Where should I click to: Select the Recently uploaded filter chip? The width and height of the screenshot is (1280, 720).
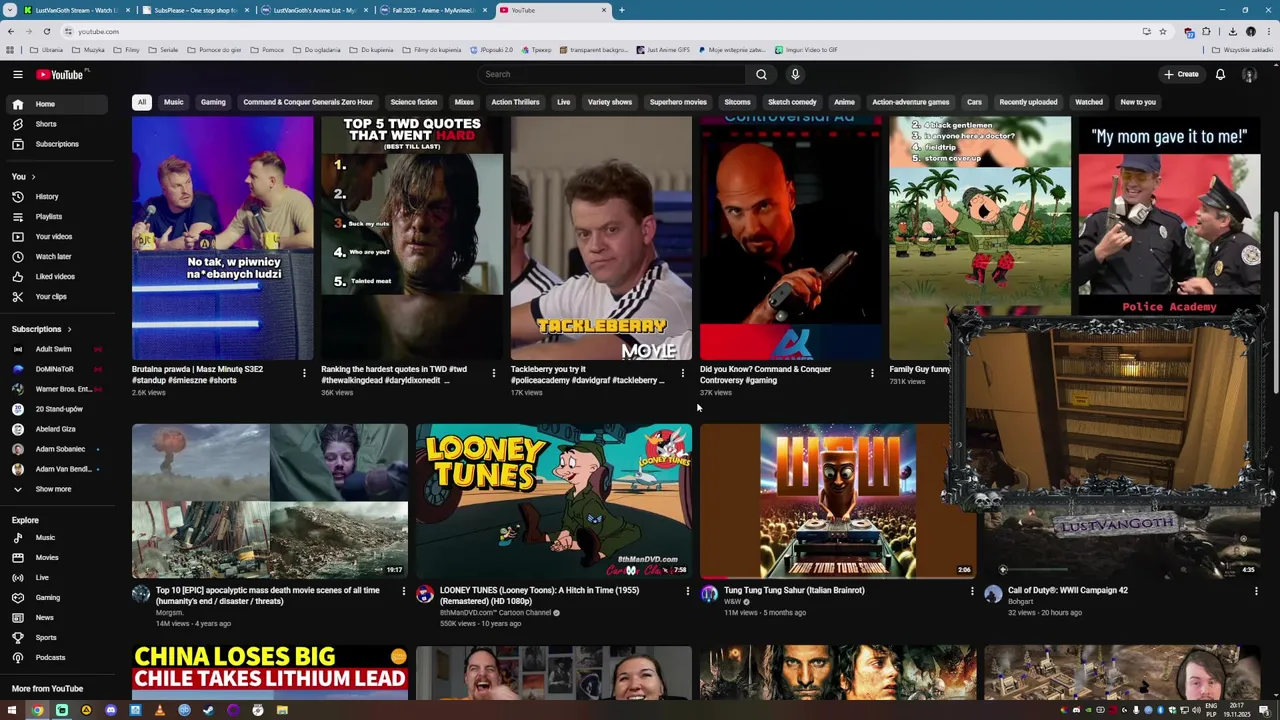[x=1028, y=102]
